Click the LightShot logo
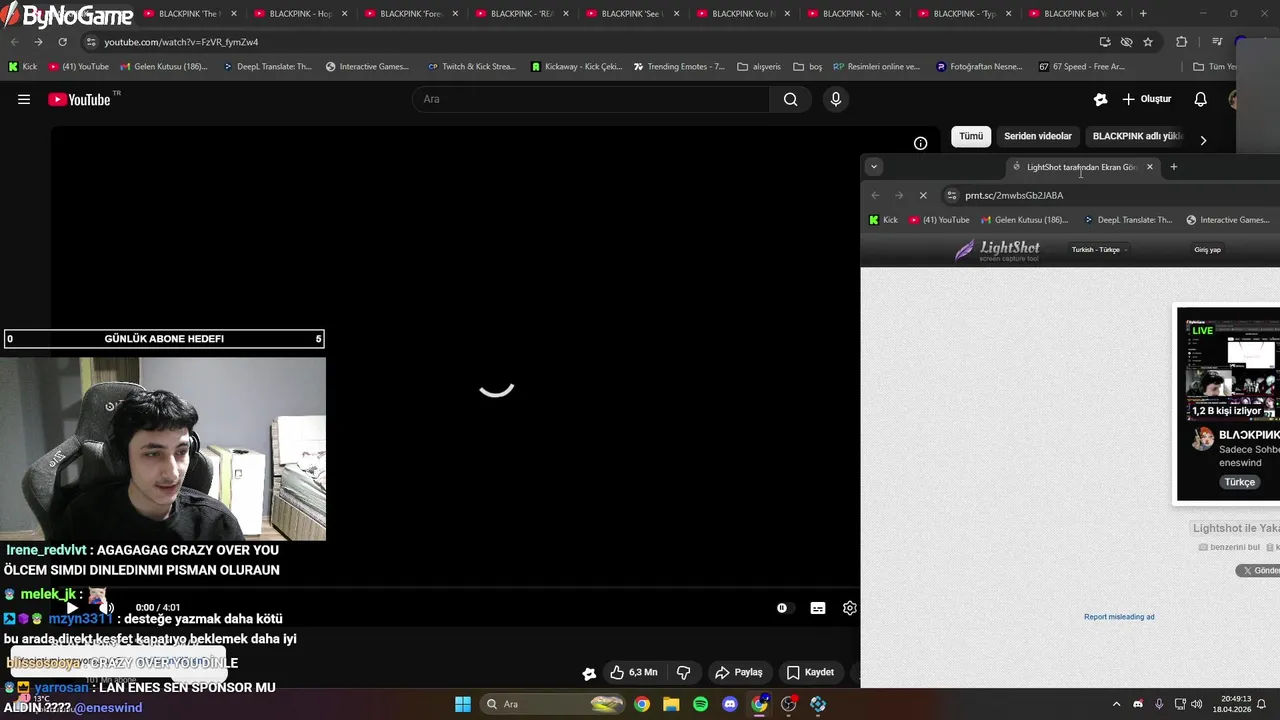Image resolution: width=1280 pixels, height=720 pixels. coord(997,250)
